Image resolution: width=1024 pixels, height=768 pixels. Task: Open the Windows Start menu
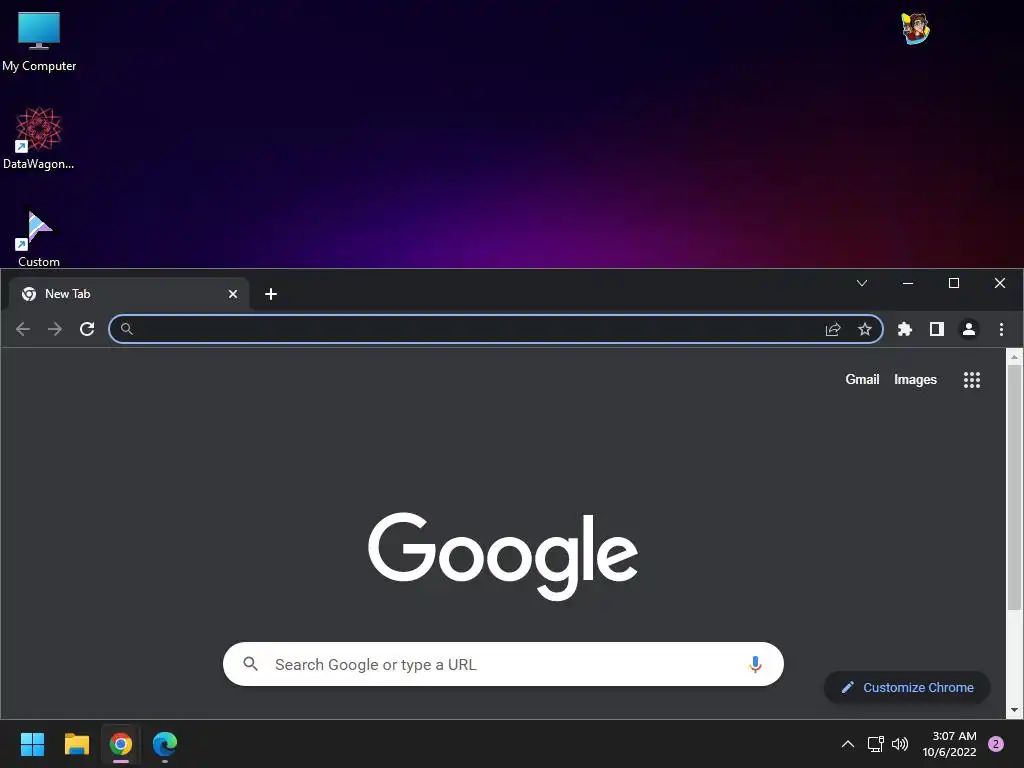[x=32, y=744]
